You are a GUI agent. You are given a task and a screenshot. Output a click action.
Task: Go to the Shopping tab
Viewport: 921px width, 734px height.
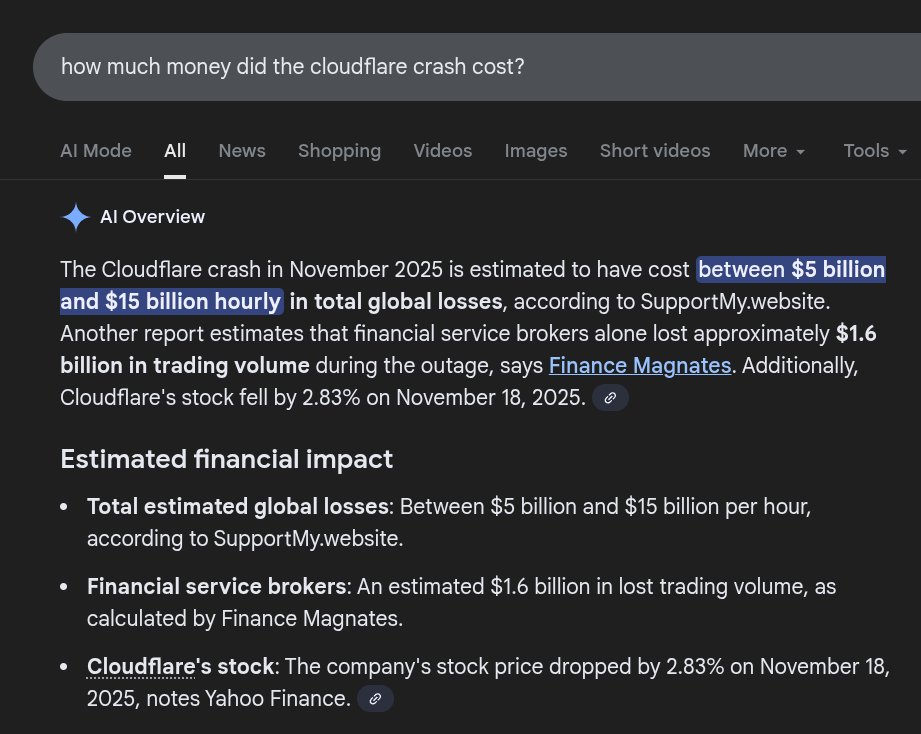340,151
